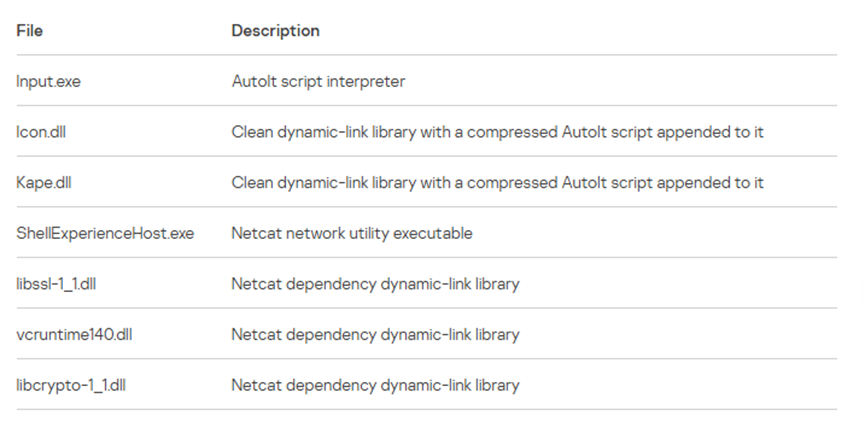Click the Kape.dll file entry
Viewport: 865px width, 422px height.
[x=46, y=183]
